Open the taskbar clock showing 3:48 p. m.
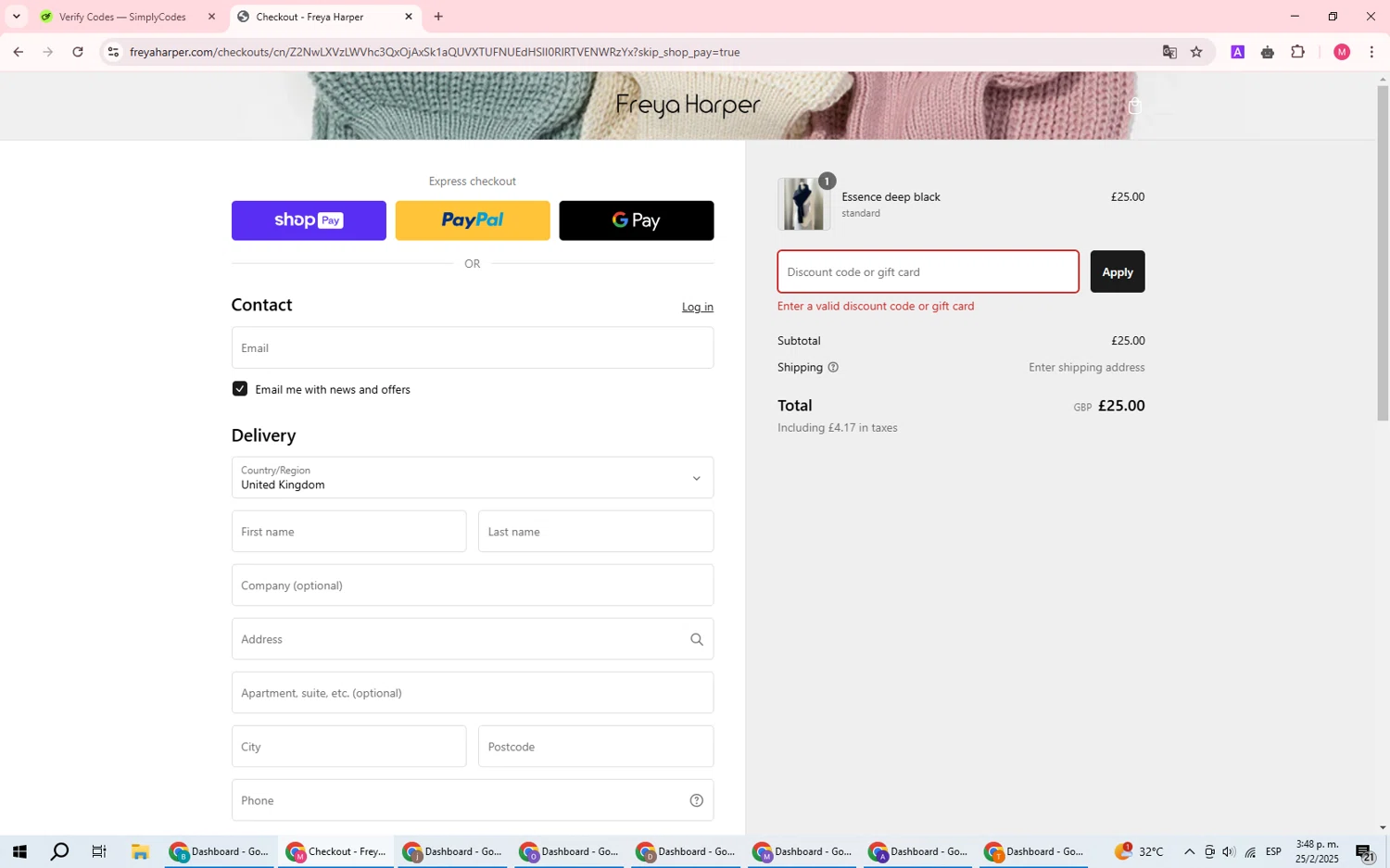Screen dimensions: 1390x868 (1317, 852)
